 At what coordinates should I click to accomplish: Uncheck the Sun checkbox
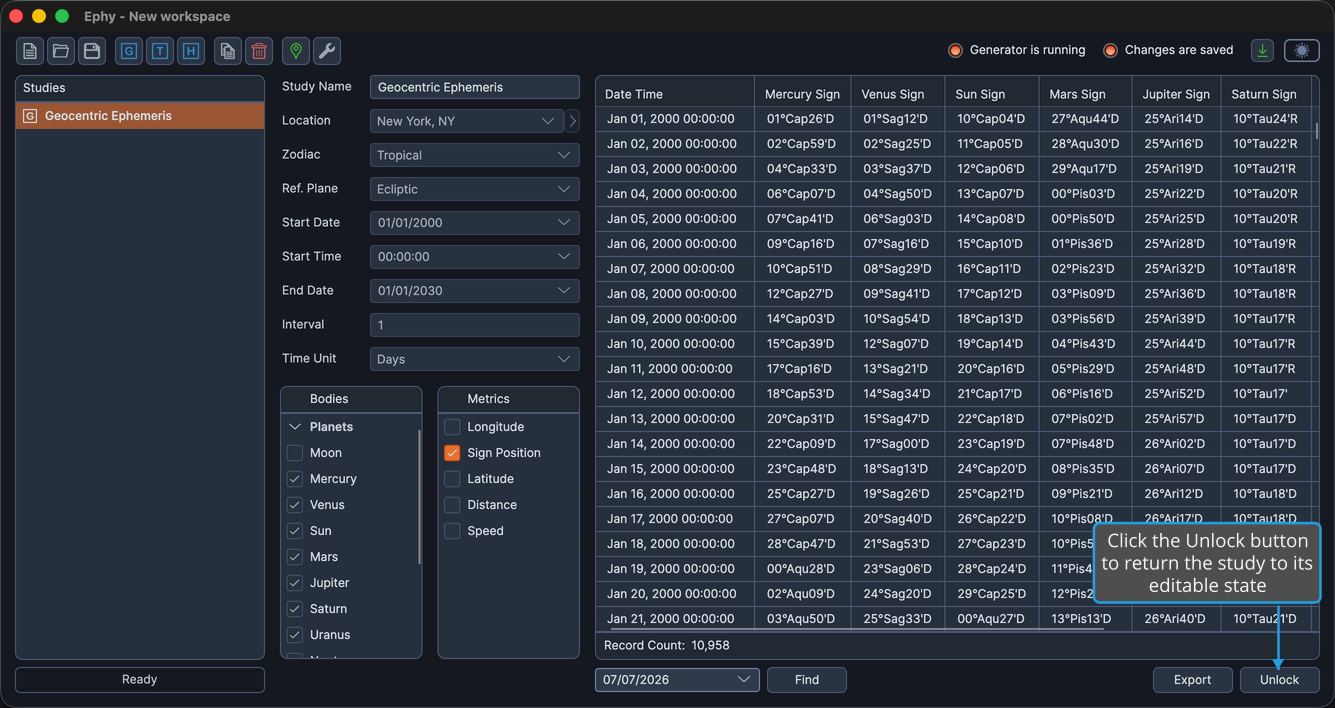pos(295,531)
